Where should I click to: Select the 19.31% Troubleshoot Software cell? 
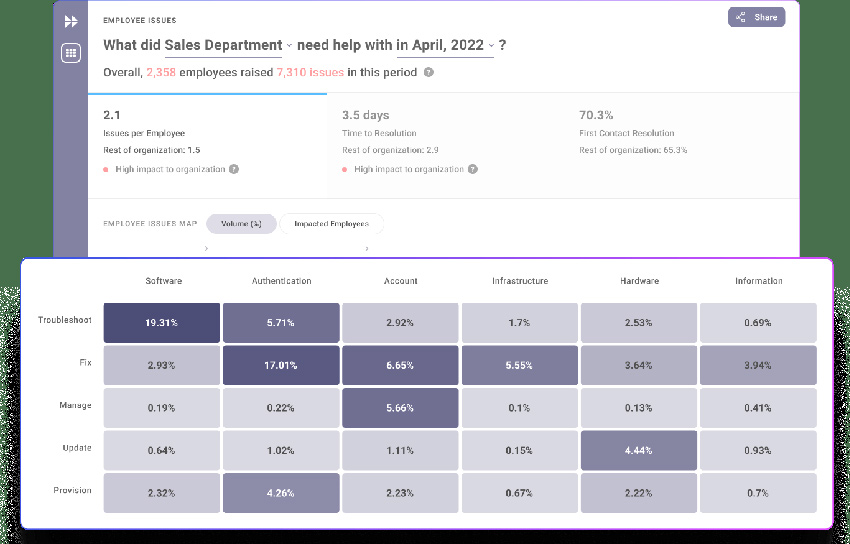[162, 323]
